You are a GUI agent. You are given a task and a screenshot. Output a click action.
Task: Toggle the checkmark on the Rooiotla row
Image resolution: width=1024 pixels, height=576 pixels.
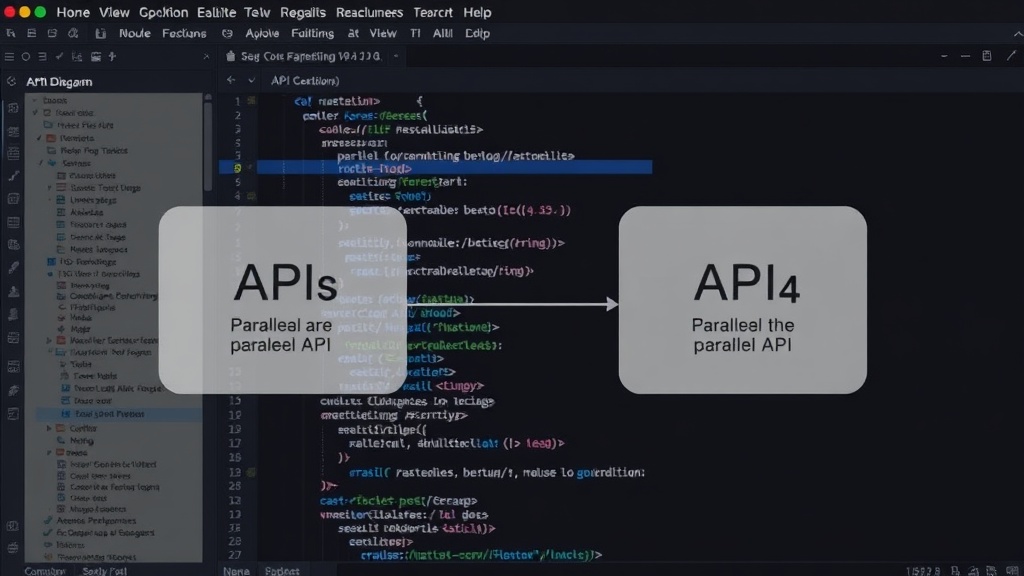coord(39,138)
